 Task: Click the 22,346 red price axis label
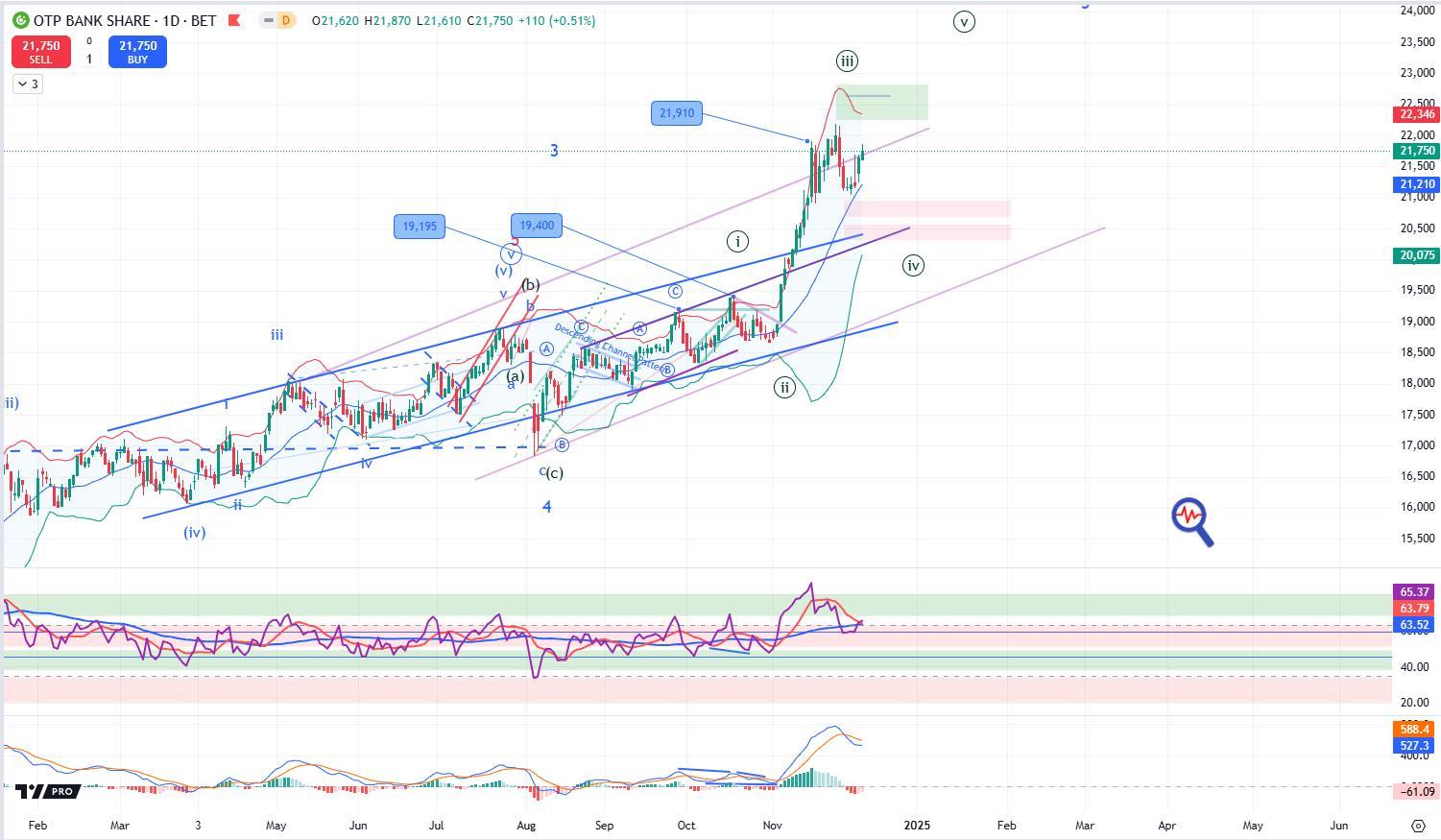point(1415,114)
